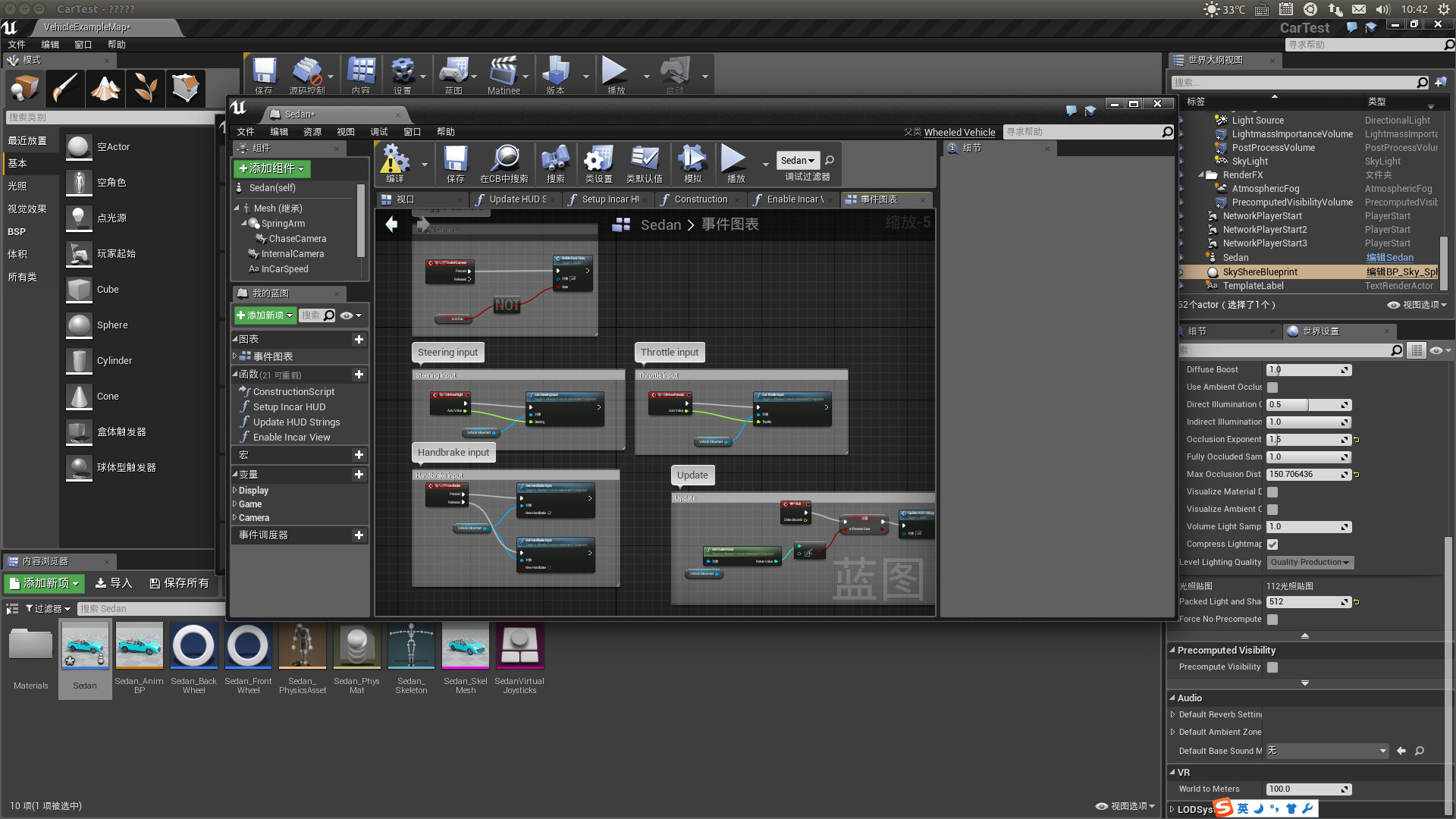Viewport: 1456px width, 819px height.
Task: Click the Class Defaults toolbar icon
Action: (645, 163)
